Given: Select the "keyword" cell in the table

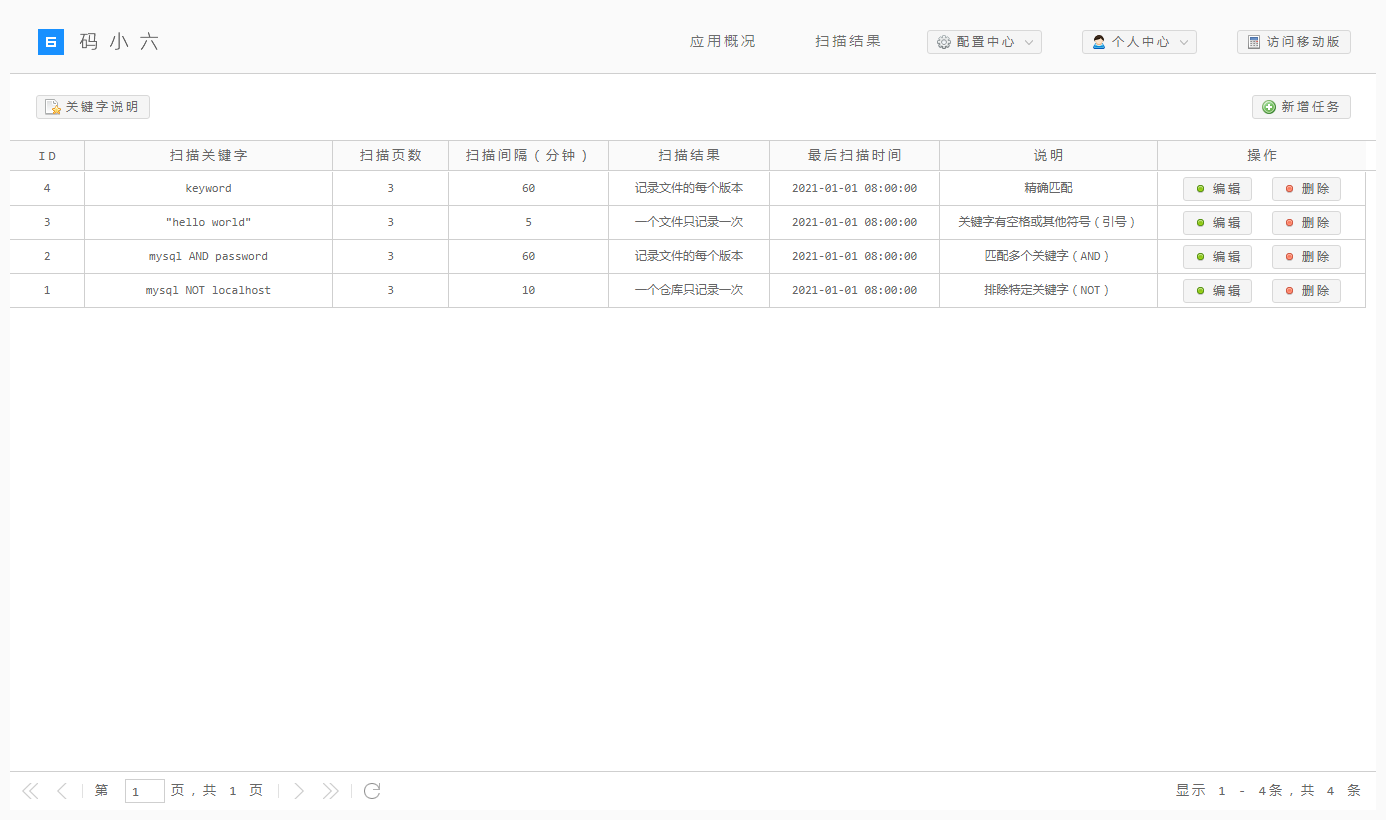Looking at the screenshot, I should pyautogui.click(x=209, y=188).
